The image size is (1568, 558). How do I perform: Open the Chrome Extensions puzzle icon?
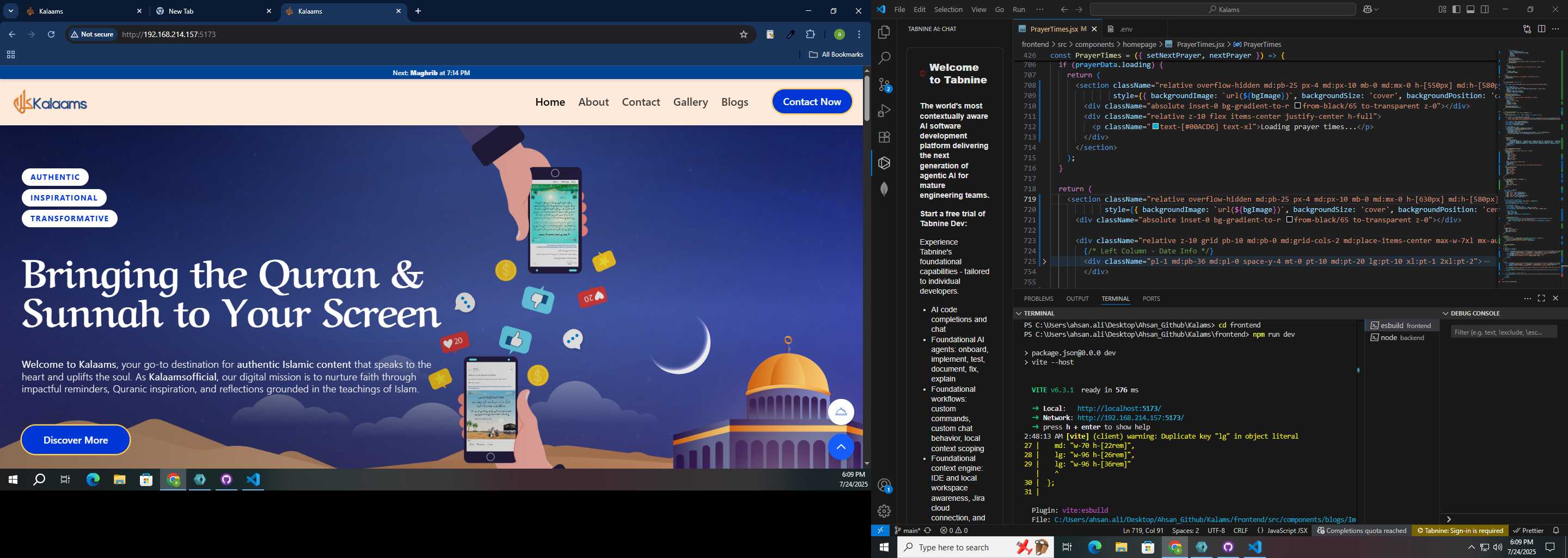[810, 35]
